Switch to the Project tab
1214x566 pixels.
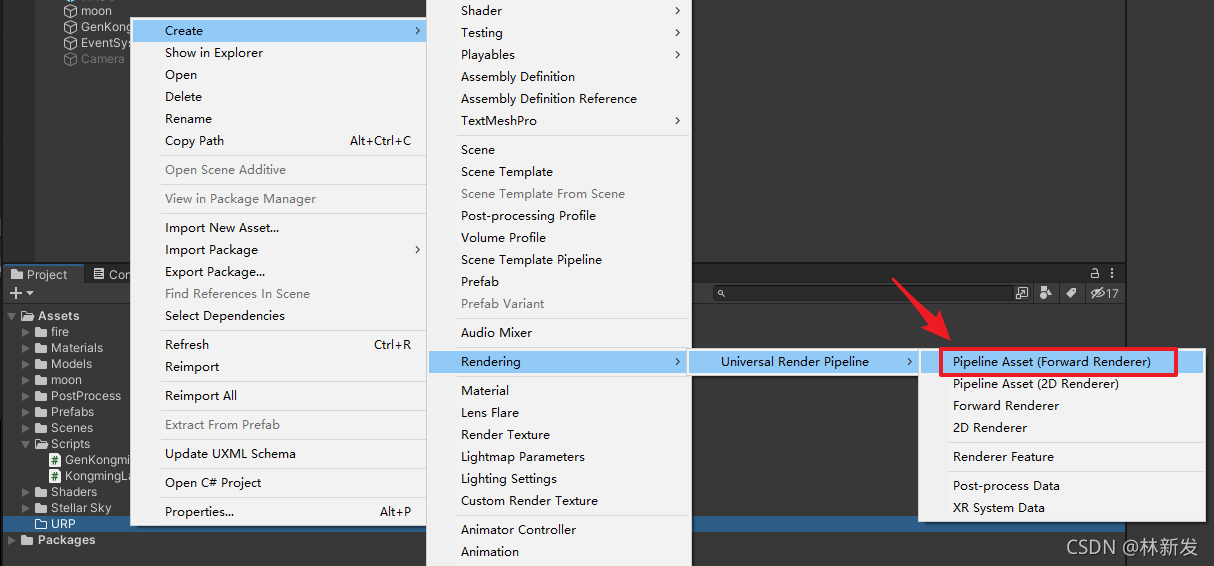point(39,274)
